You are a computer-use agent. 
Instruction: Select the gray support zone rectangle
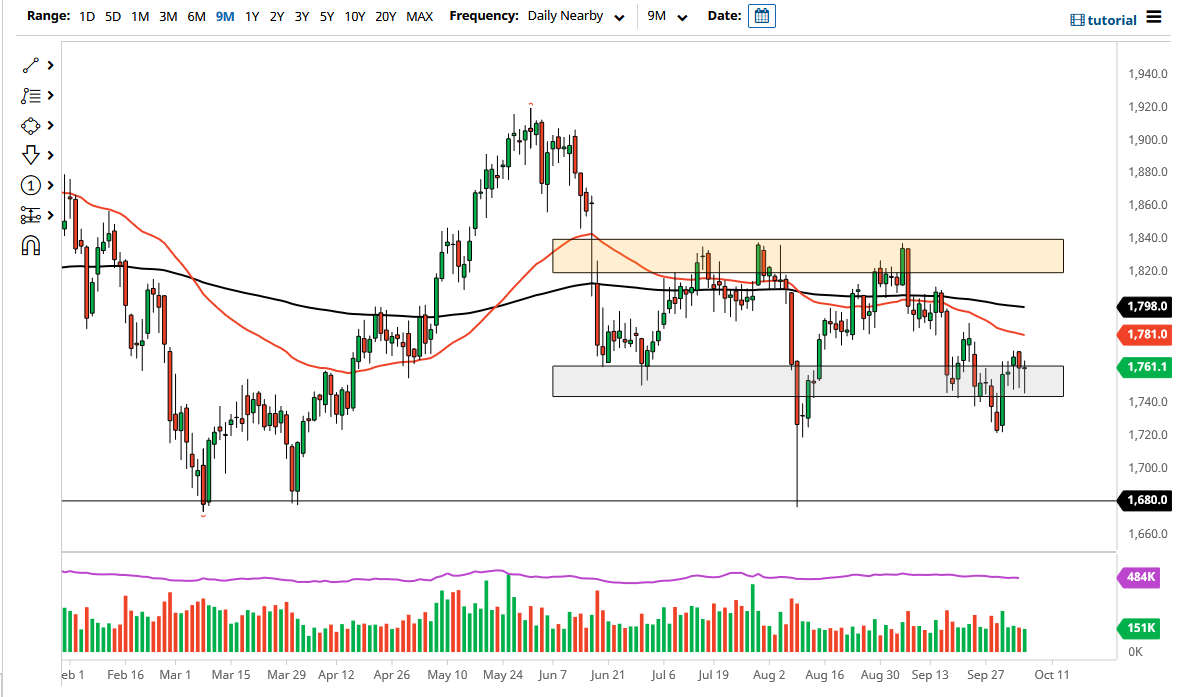click(808, 381)
